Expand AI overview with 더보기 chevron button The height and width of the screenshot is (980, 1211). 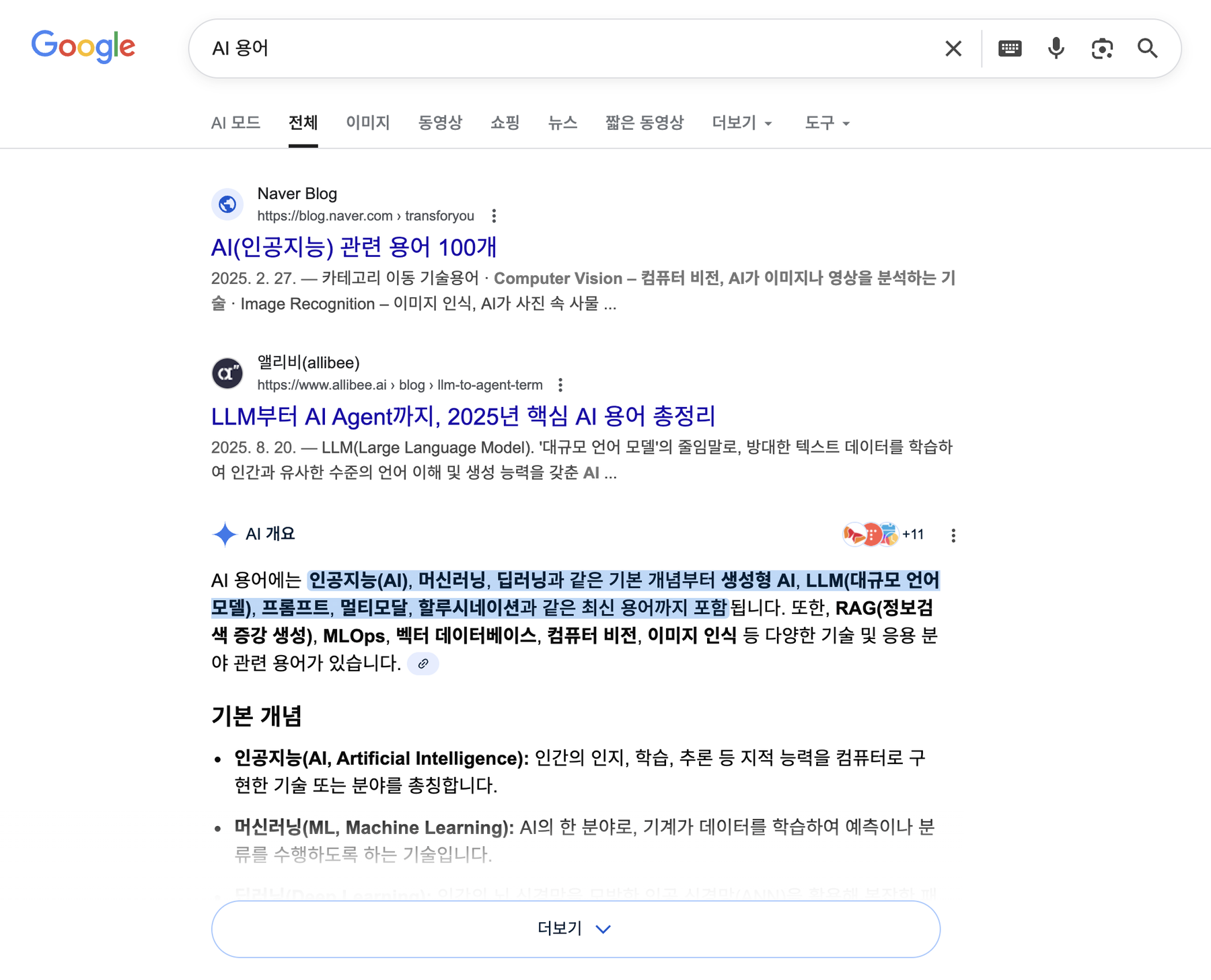(575, 929)
